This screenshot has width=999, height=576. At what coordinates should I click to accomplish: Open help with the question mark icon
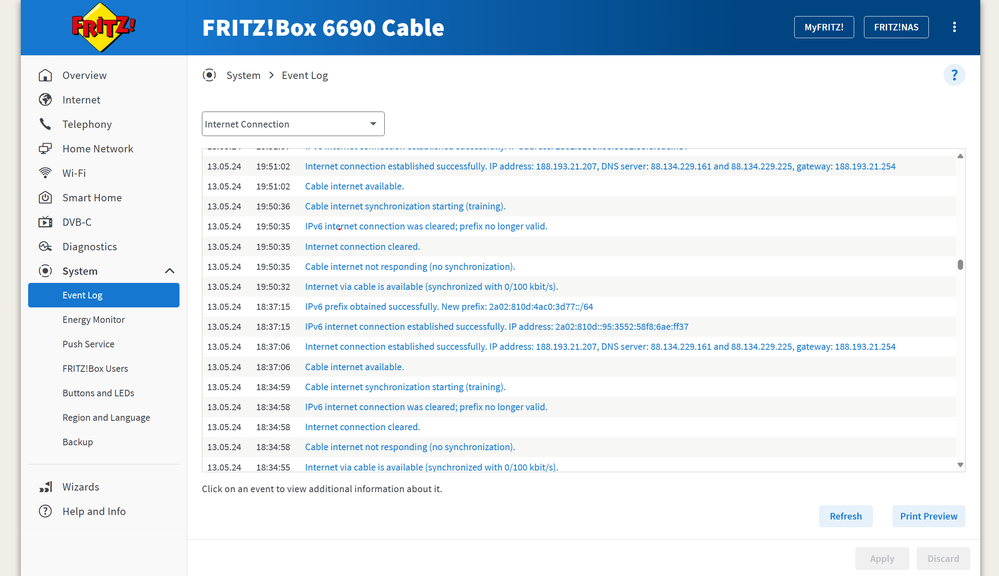click(954, 75)
